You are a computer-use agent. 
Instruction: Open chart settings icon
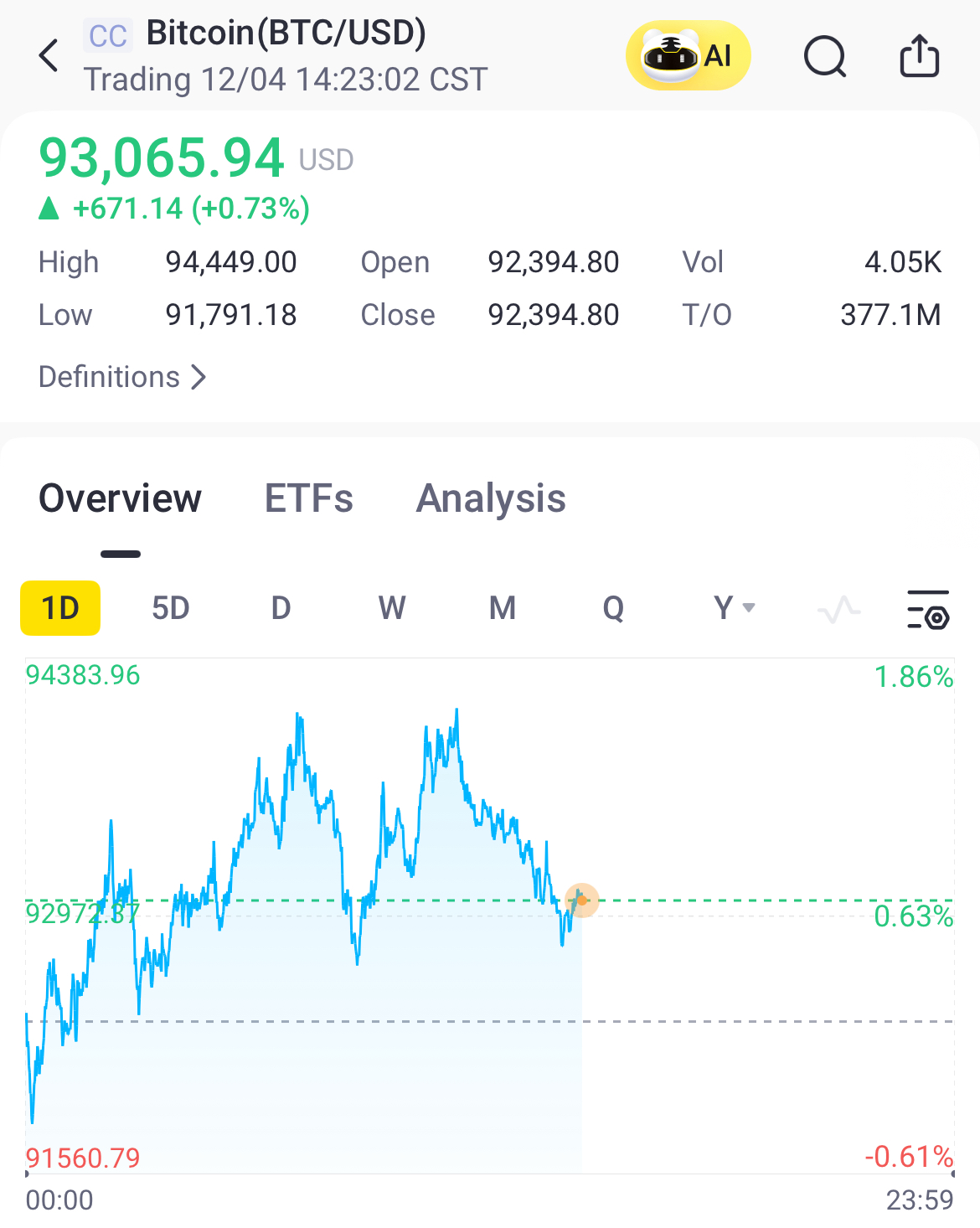coord(928,609)
